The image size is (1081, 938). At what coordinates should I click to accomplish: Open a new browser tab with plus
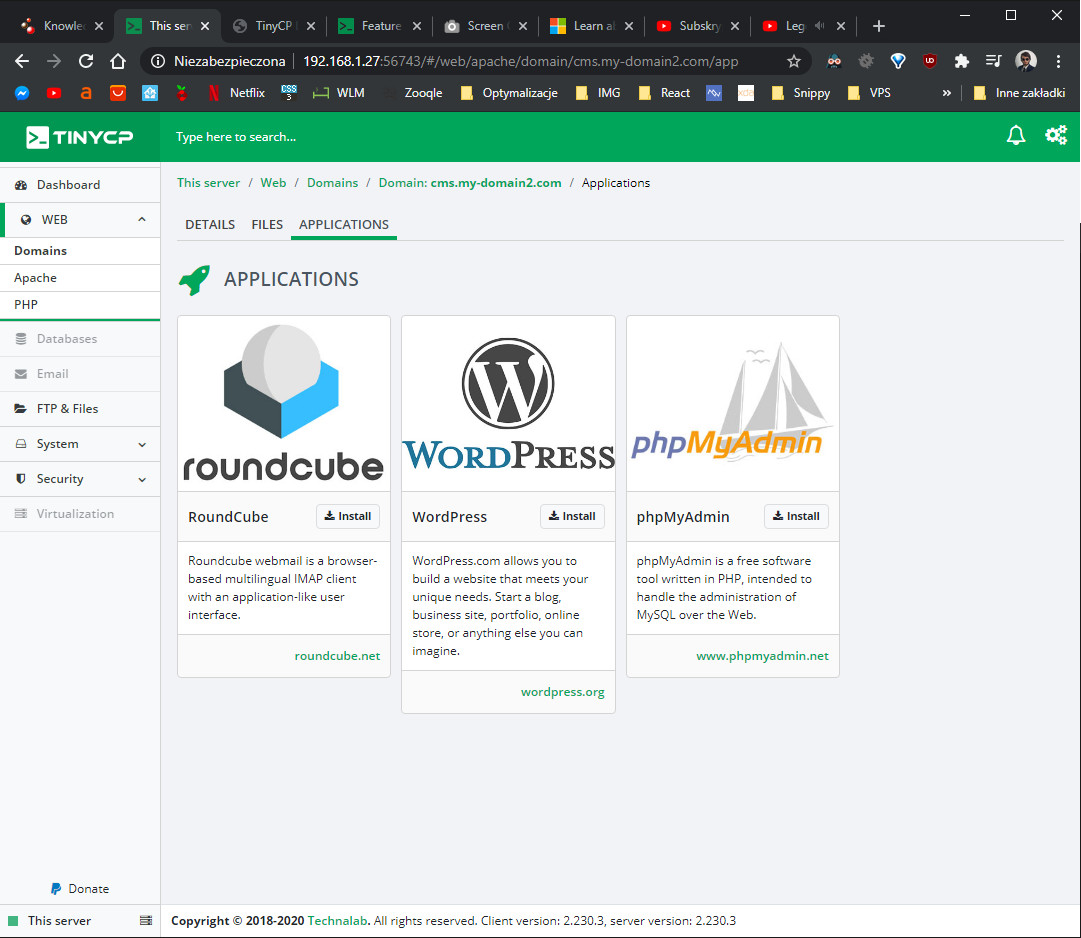[878, 26]
